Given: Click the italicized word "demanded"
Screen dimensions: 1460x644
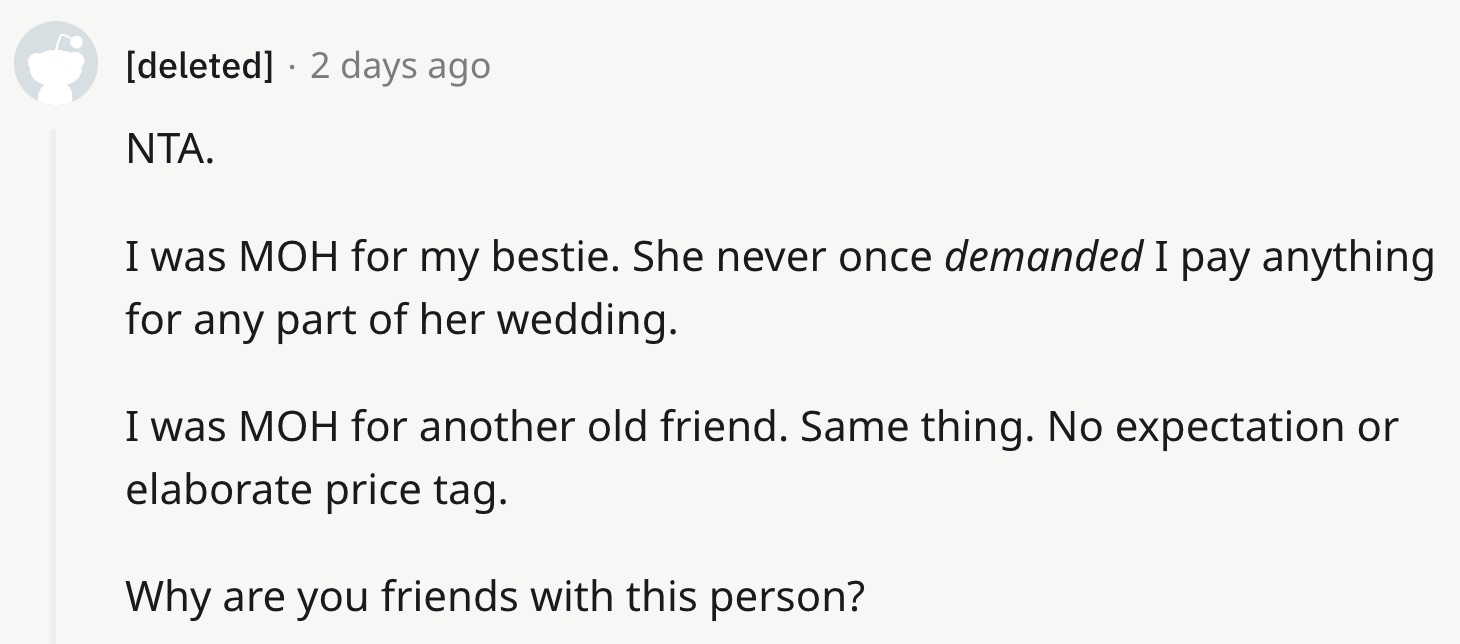Looking at the screenshot, I should point(1044,257).
